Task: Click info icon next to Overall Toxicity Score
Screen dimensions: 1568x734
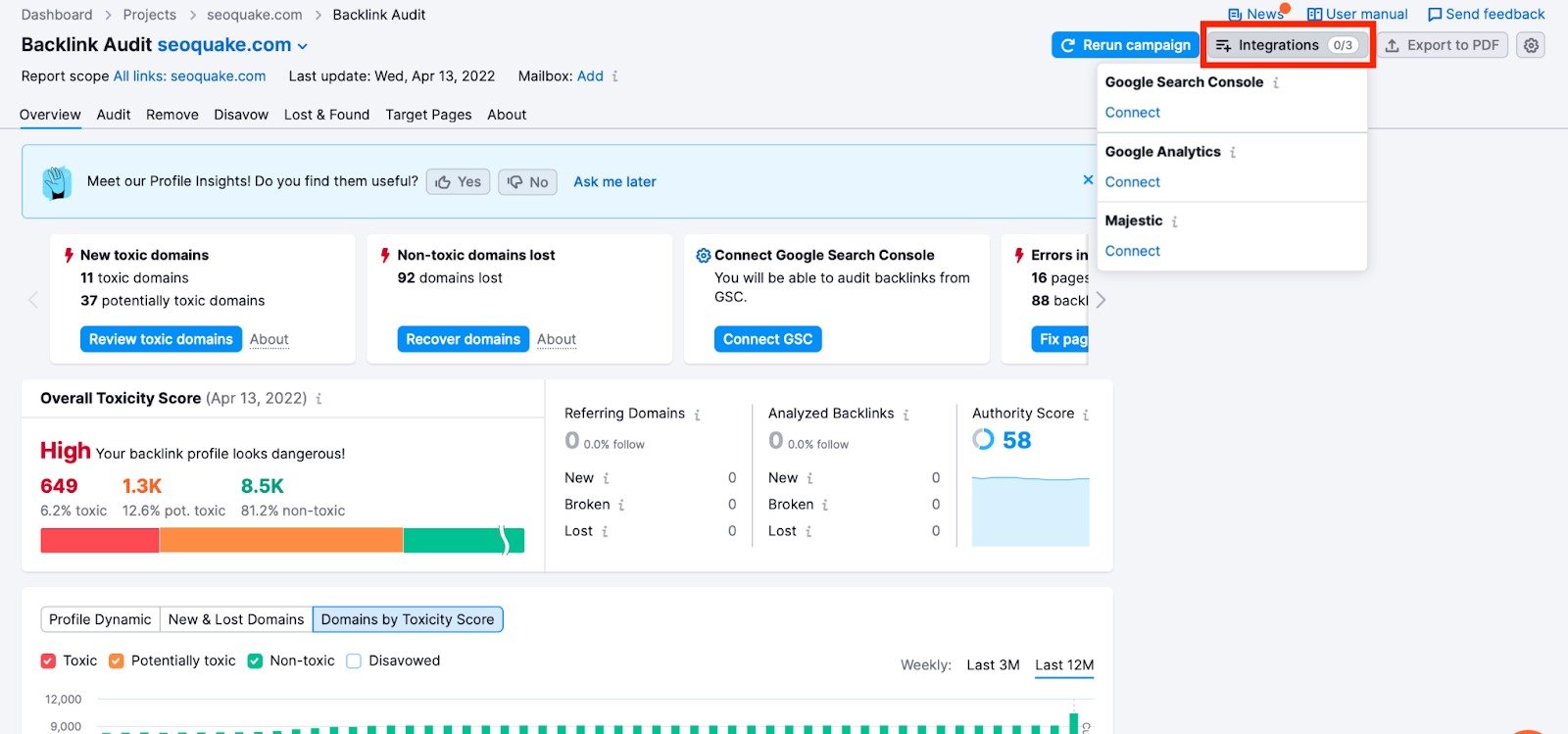Action: pos(318,399)
